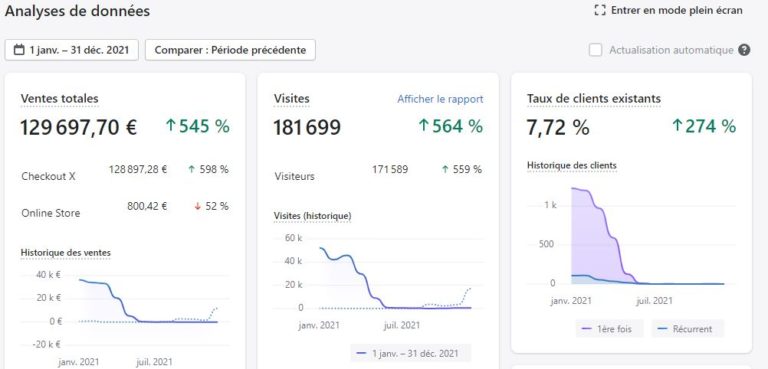Viewport: 768px width, 369px height.
Task: Click the 171 589 visitors value
Action: [390, 170]
